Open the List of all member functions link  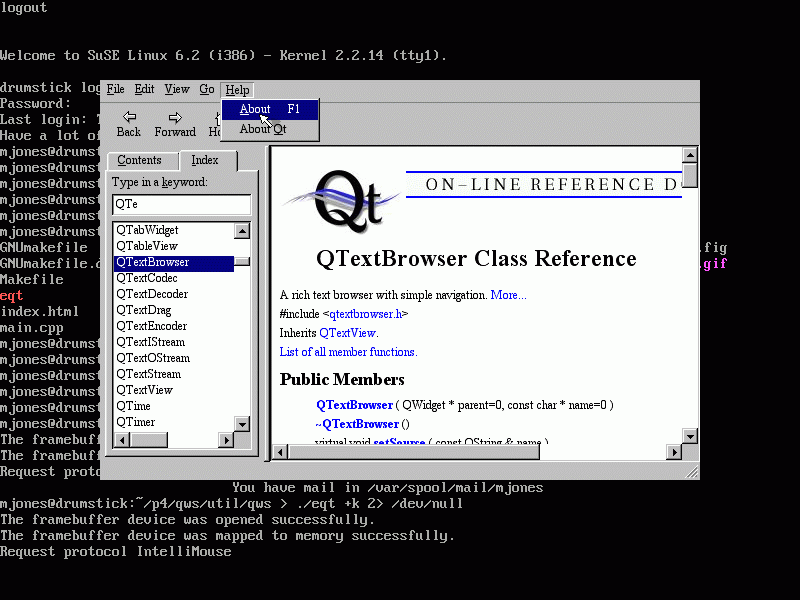348,352
